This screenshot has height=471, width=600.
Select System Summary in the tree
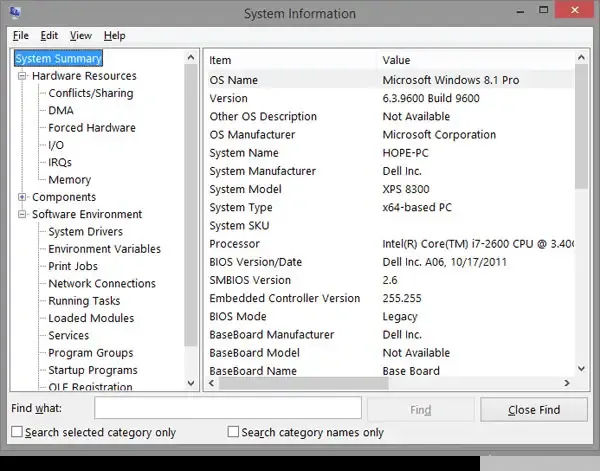[58, 59]
